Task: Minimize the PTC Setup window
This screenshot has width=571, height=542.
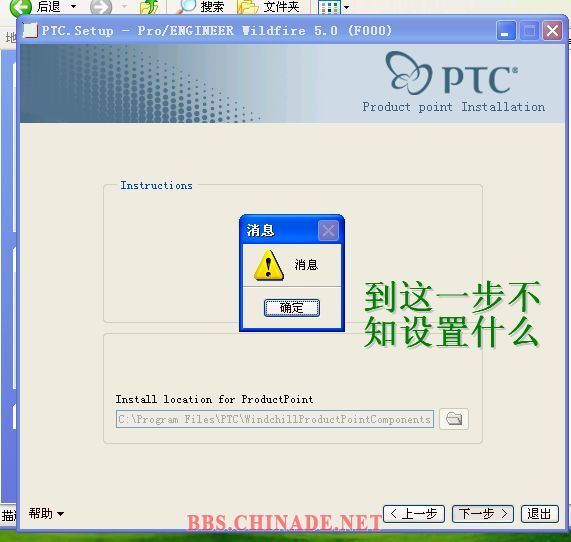Action: coord(506,31)
